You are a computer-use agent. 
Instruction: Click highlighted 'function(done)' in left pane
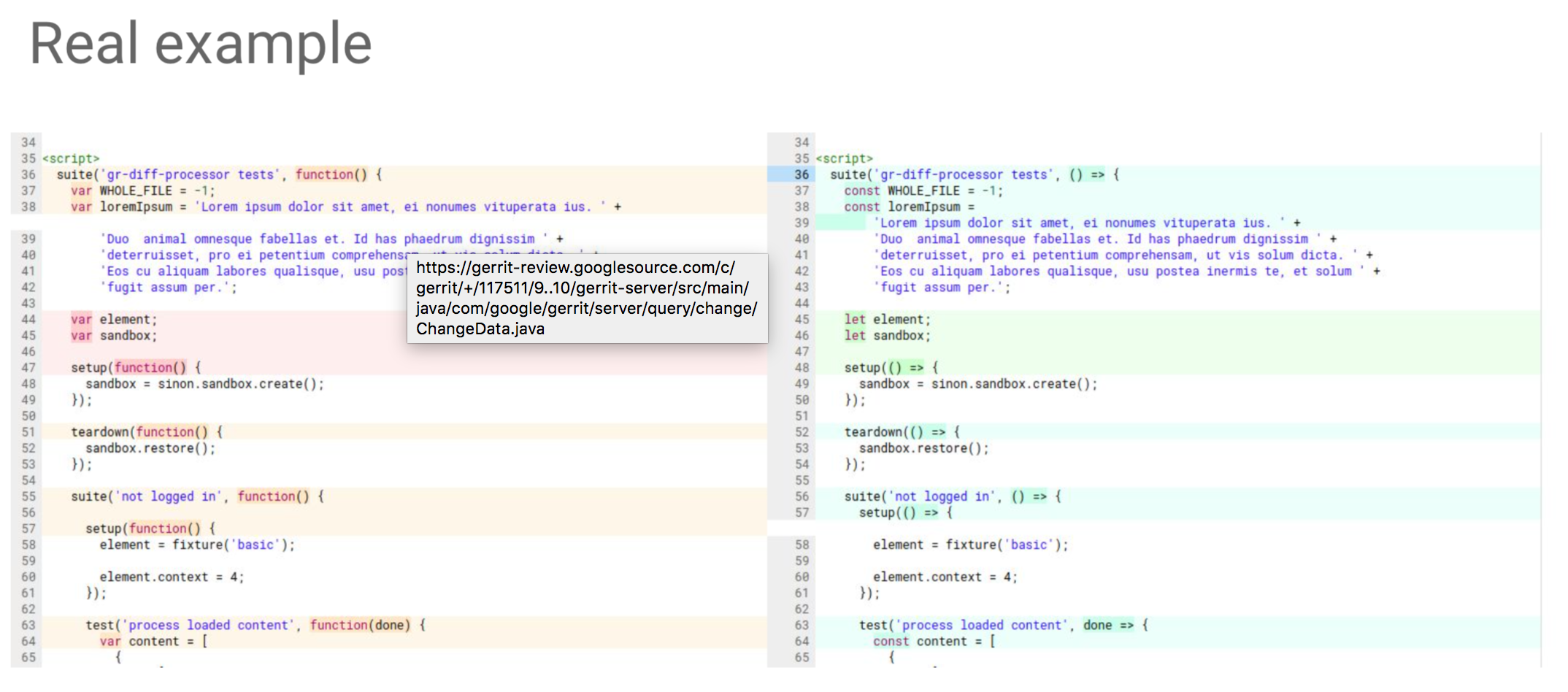tap(360, 625)
